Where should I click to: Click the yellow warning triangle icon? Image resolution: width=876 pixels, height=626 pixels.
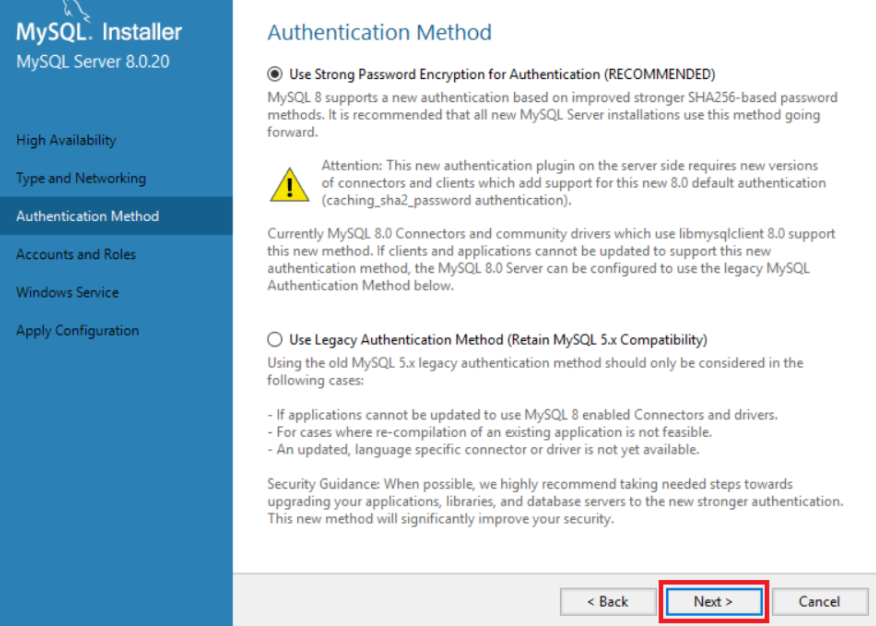[x=289, y=185]
